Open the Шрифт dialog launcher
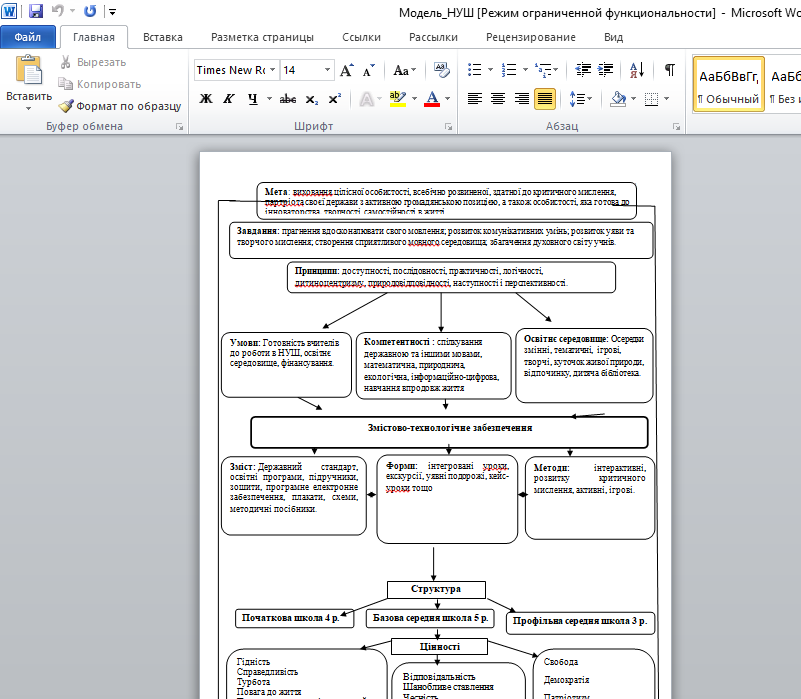Image resolution: width=801 pixels, height=699 pixels. coord(449,127)
